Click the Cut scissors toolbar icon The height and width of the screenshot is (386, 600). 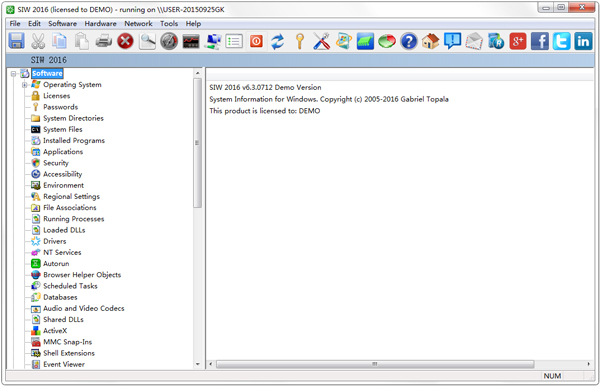(x=38, y=41)
